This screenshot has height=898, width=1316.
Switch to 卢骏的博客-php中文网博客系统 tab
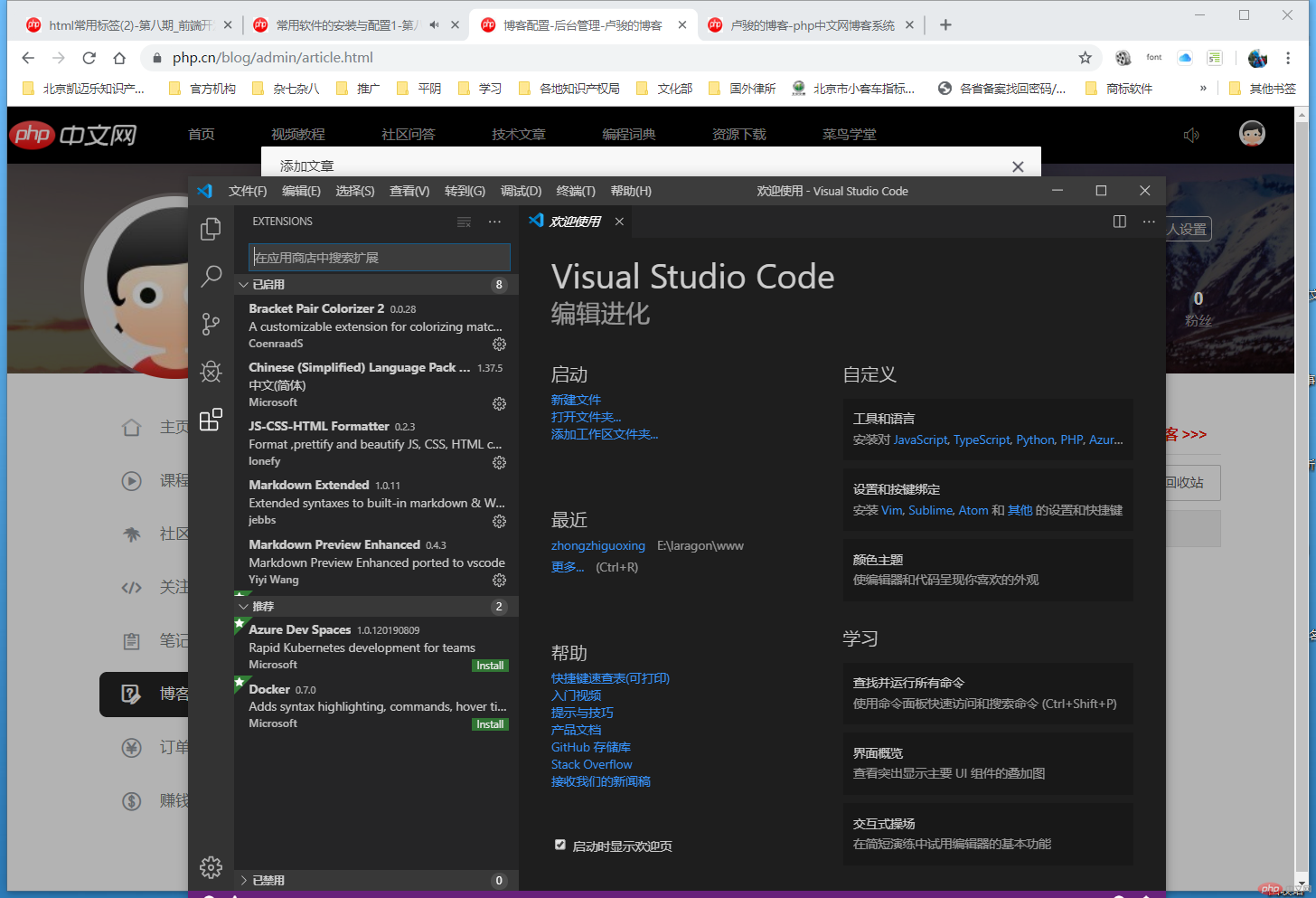pos(809,25)
